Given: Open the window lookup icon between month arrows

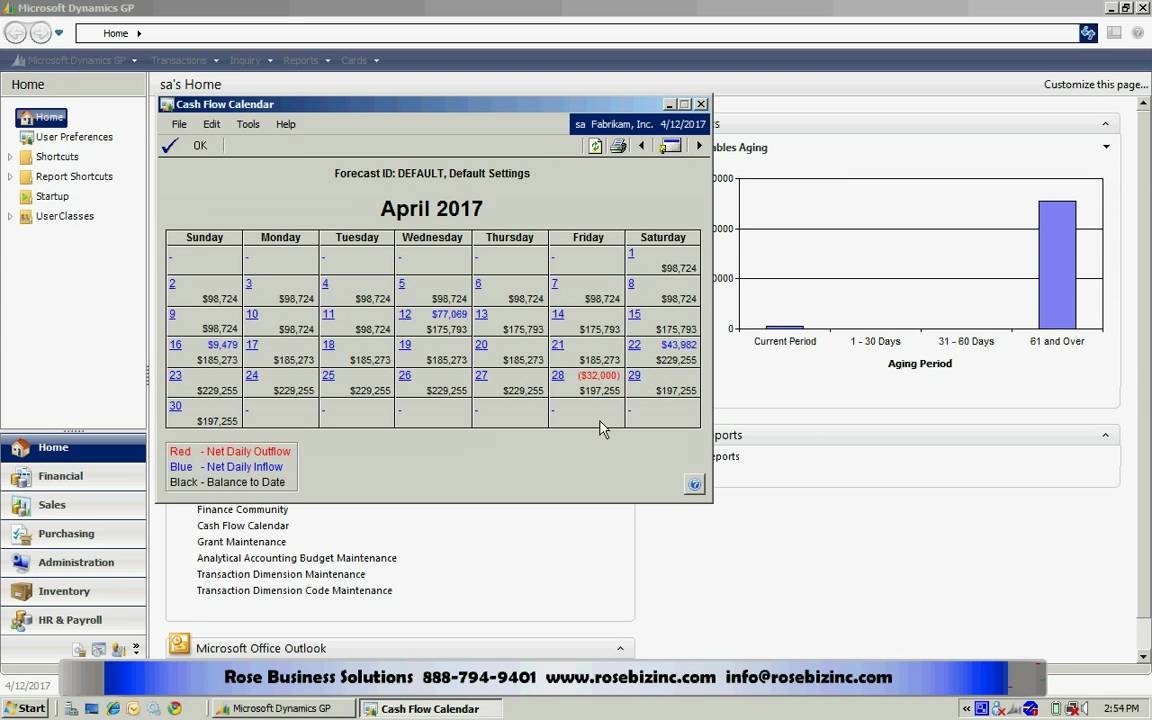Looking at the screenshot, I should 670,145.
